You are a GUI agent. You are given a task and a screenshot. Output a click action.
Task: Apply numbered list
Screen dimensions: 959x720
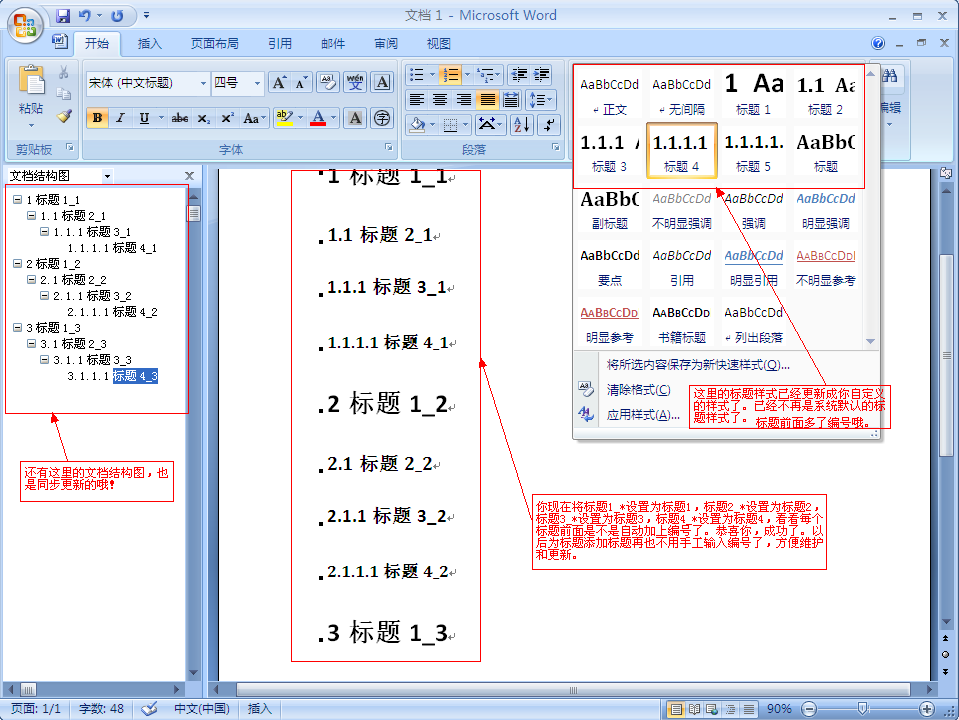tap(451, 75)
